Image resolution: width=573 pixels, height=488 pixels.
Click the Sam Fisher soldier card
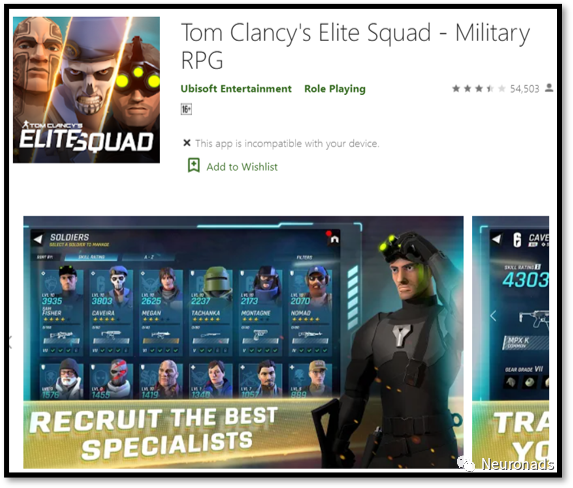coord(61,312)
